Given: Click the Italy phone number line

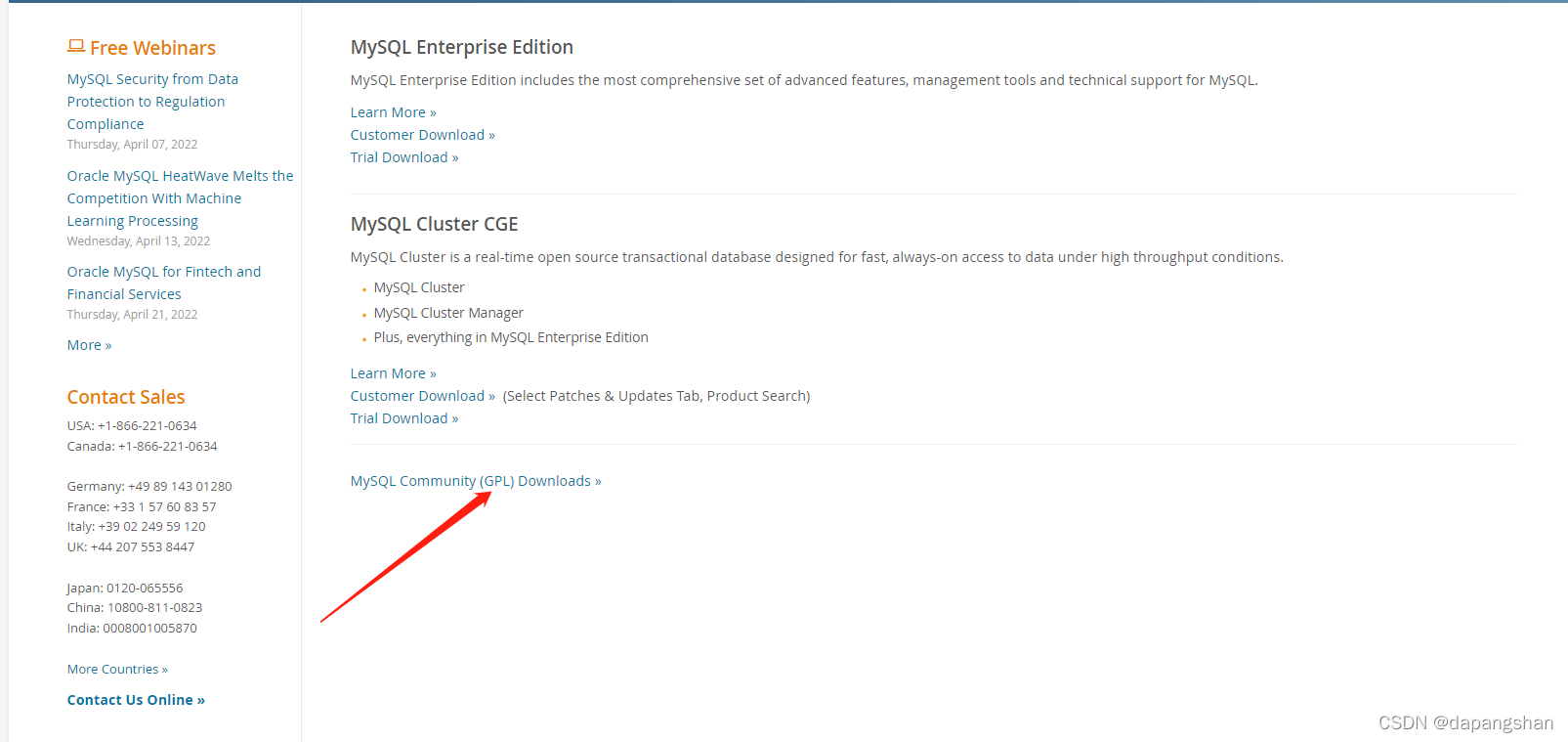Looking at the screenshot, I should 137,527.
